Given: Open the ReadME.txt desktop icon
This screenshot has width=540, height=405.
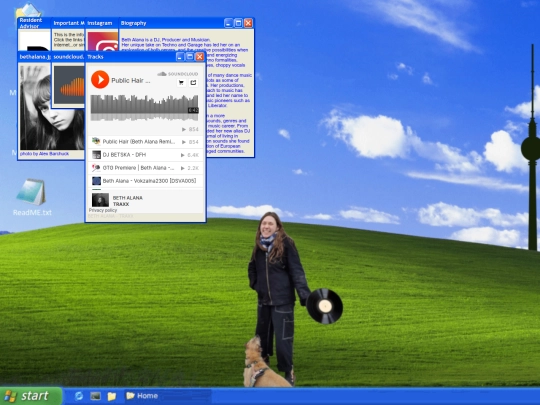Looking at the screenshot, I should tap(32, 197).
